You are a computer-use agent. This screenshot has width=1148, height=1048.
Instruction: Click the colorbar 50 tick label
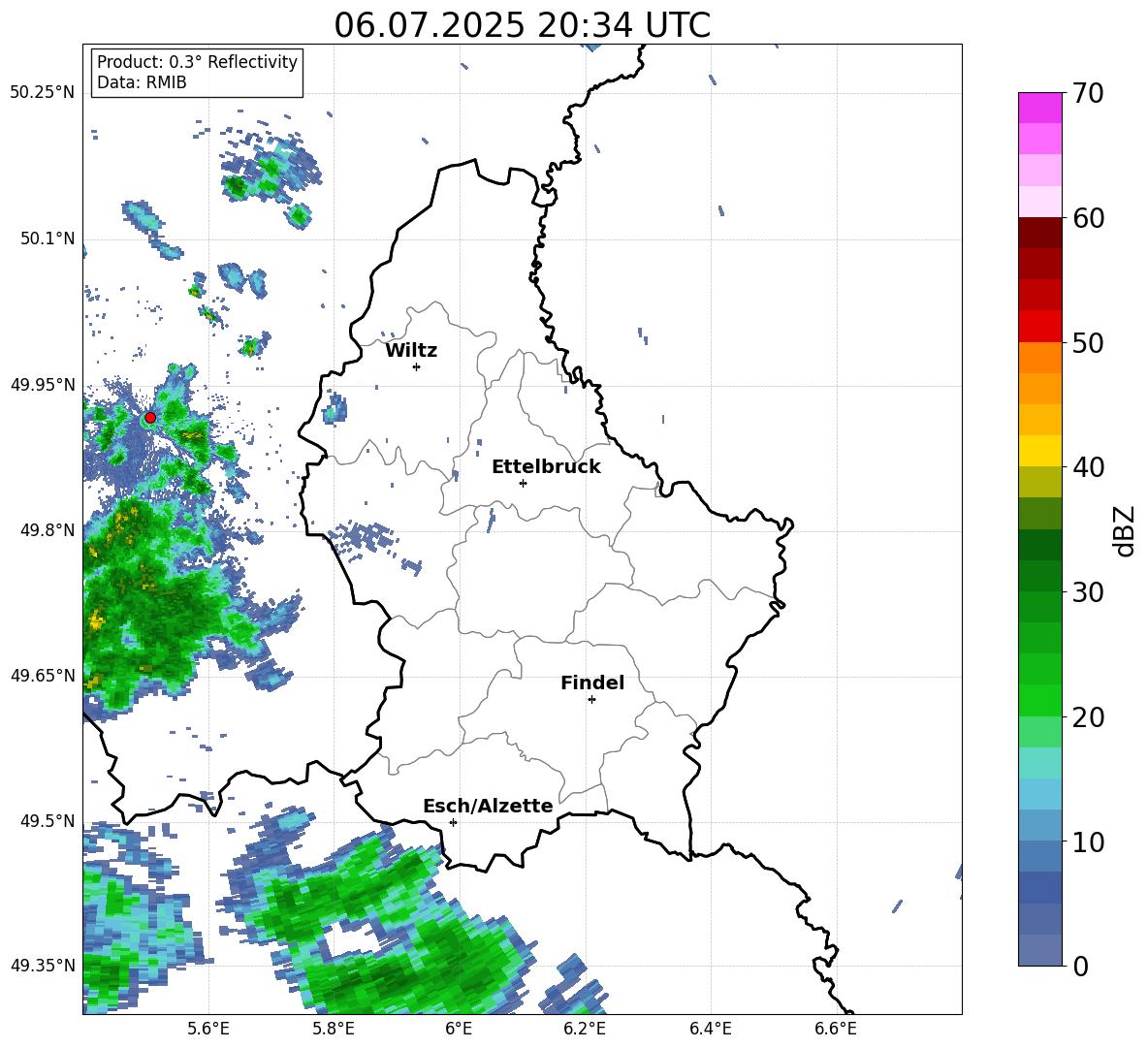(1088, 343)
